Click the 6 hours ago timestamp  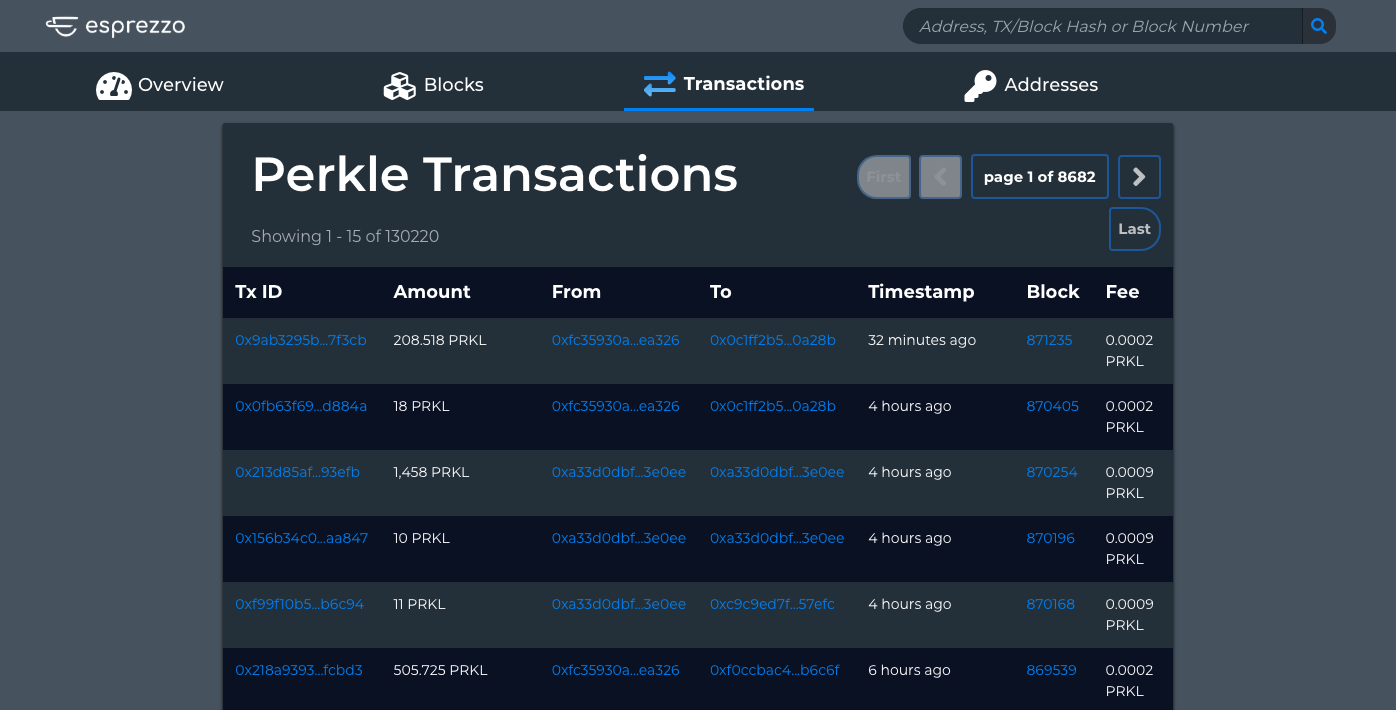tap(909, 670)
